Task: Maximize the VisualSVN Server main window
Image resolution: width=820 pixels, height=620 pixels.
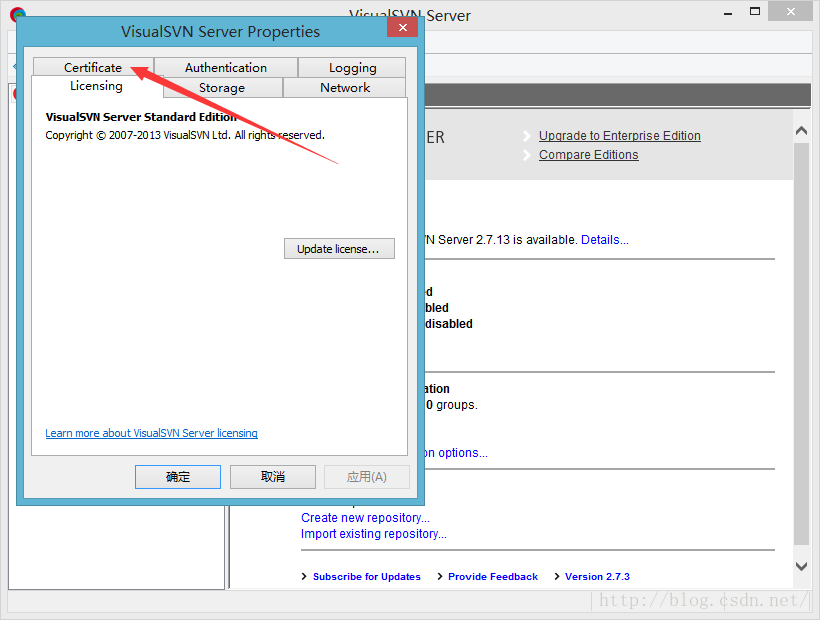Action: (755, 12)
